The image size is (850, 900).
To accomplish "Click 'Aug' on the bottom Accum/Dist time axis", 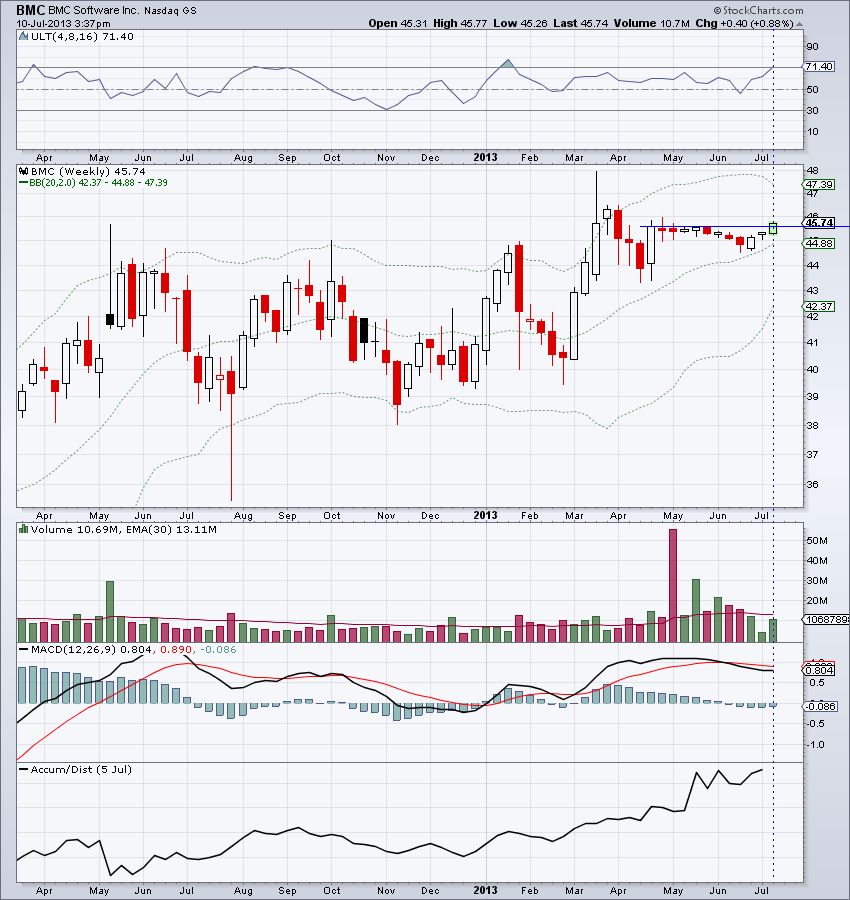I will [x=243, y=890].
